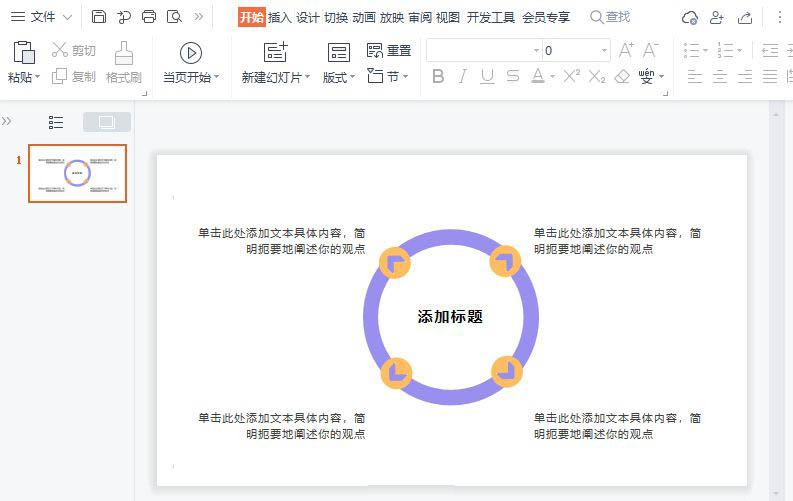This screenshot has height=501, width=793.
Task: Toggle bold formatting
Action: coord(438,77)
